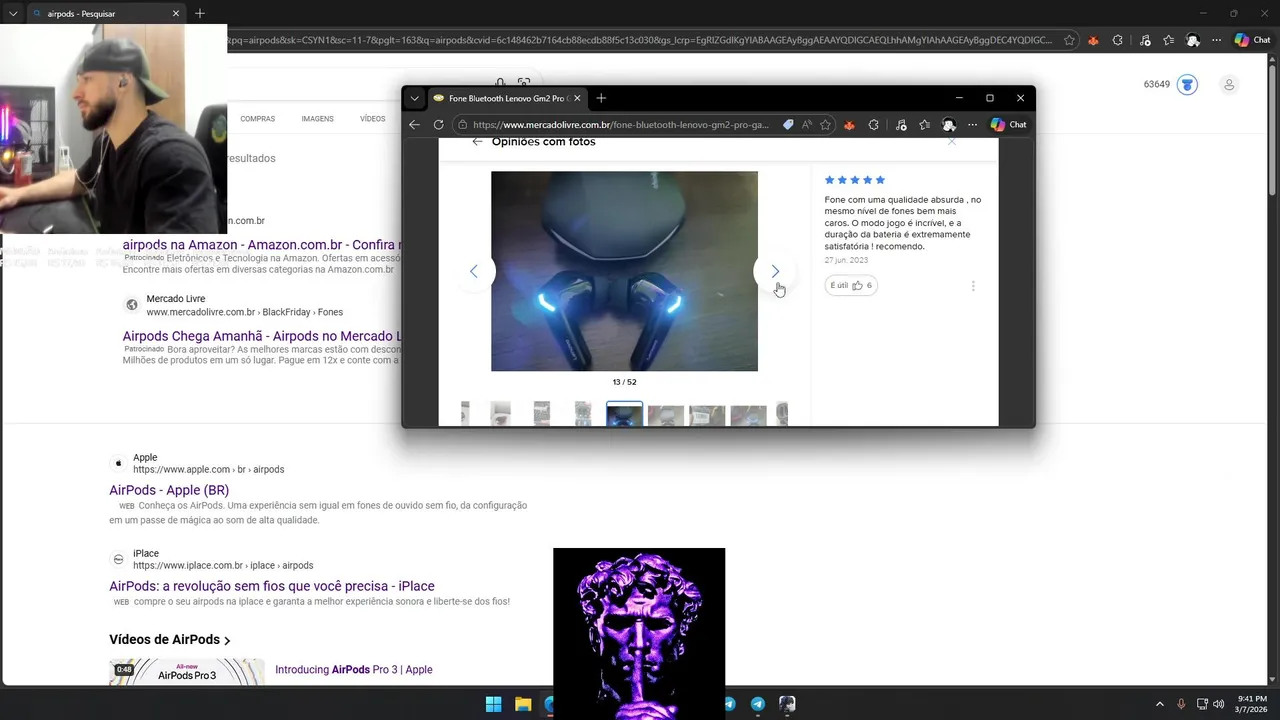The width and height of the screenshot is (1280, 720).
Task: Open Settings and more in background window
Action: coord(1216,41)
